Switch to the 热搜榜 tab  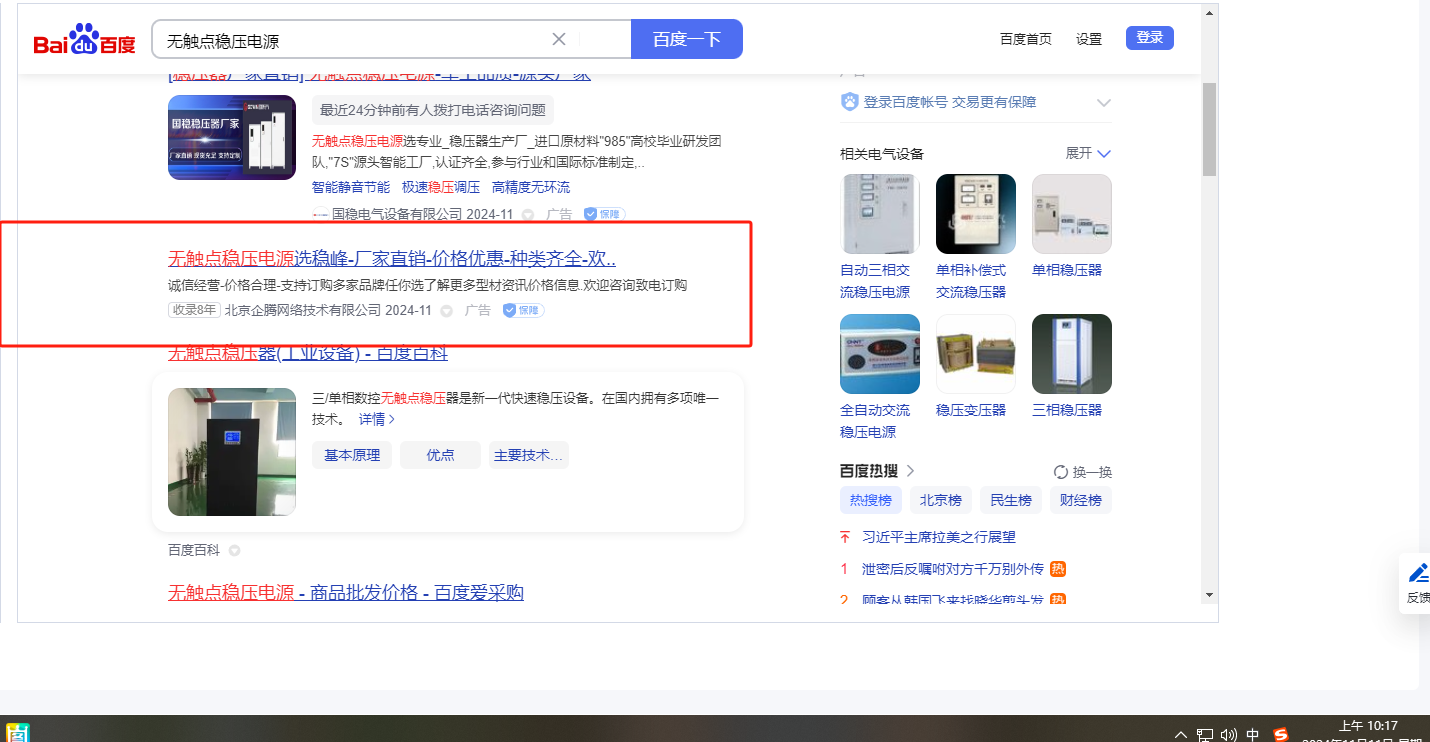click(x=871, y=500)
